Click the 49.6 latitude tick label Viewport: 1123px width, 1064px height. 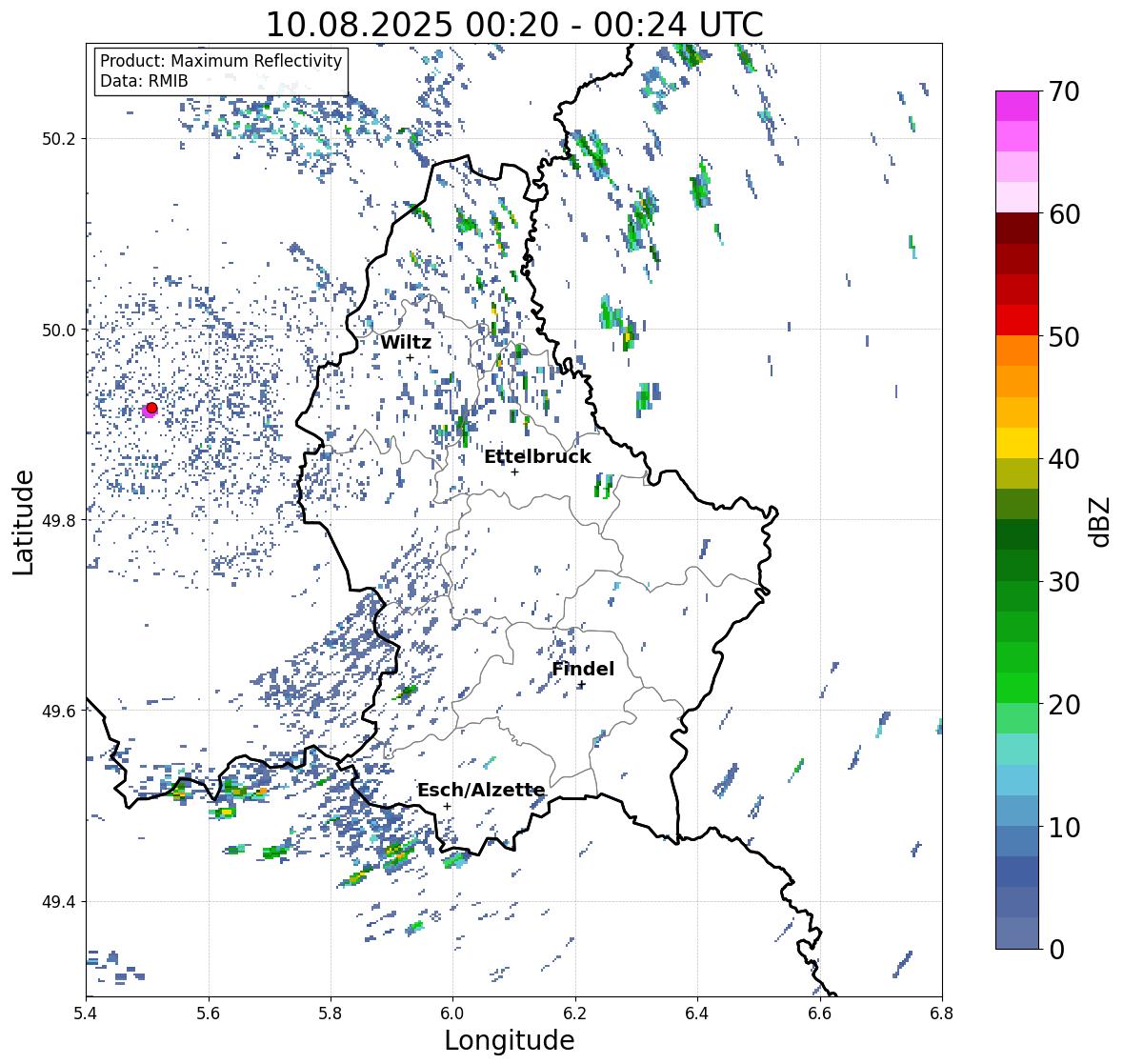[x=58, y=711]
